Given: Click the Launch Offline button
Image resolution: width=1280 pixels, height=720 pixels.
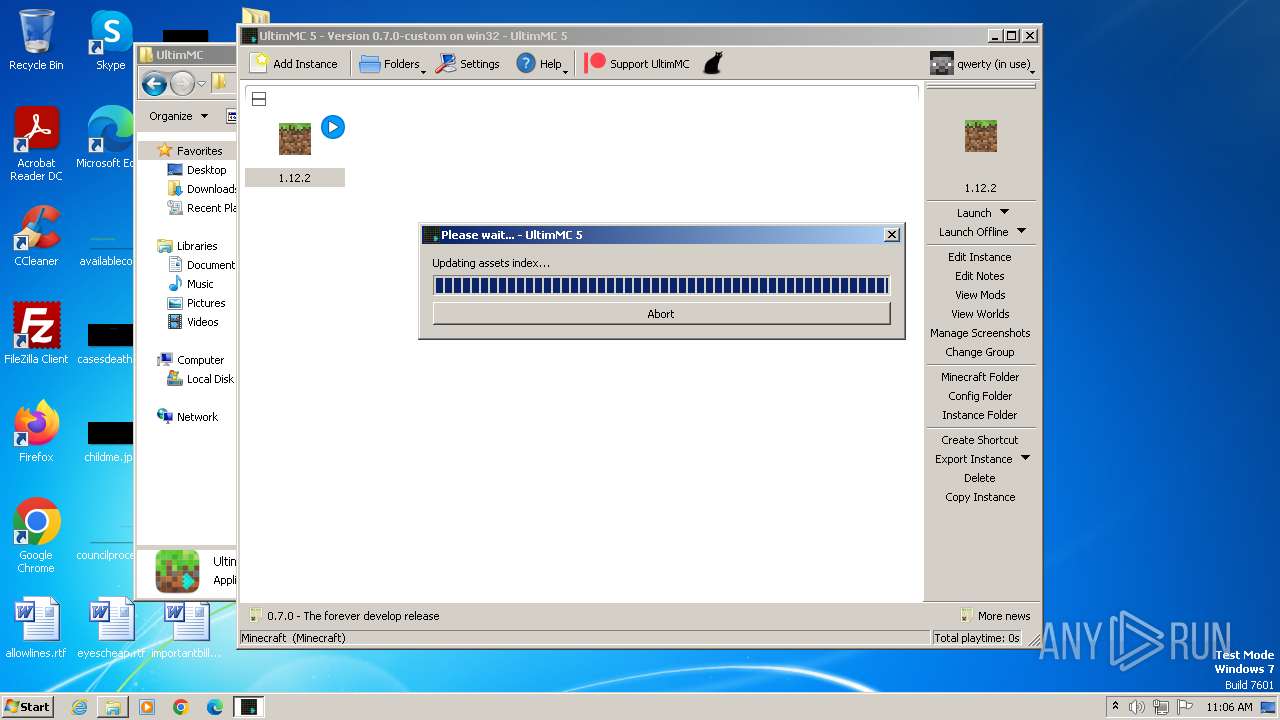Looking at the screenshot, I should point(973,232).
